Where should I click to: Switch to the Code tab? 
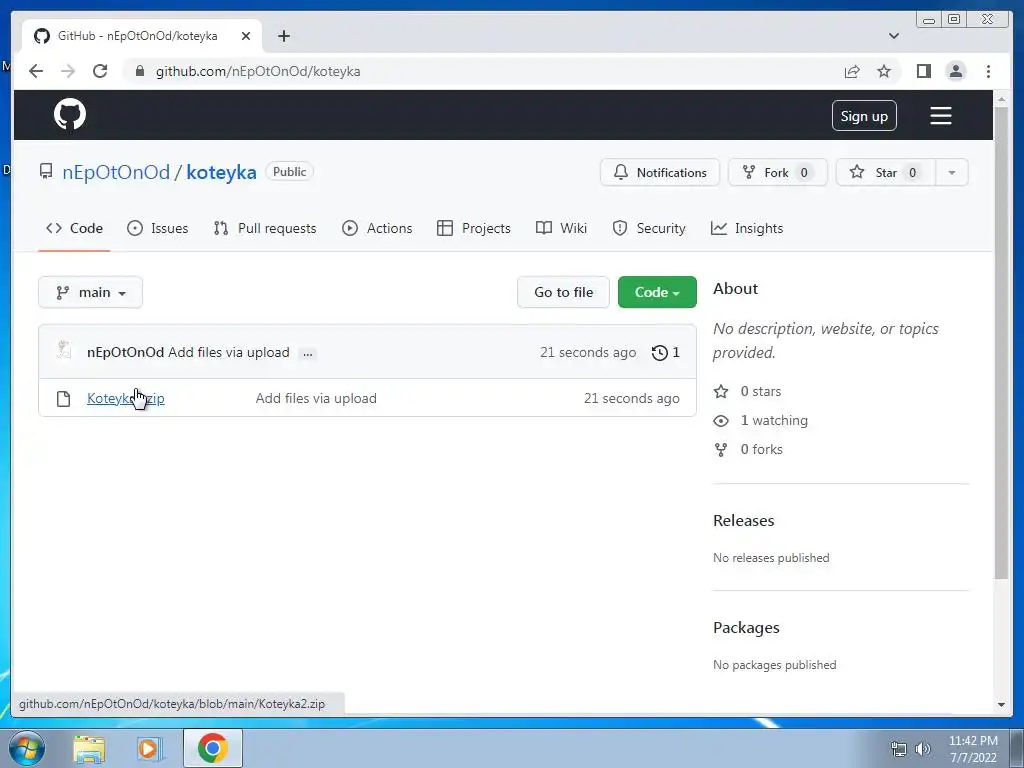(74, 228)
